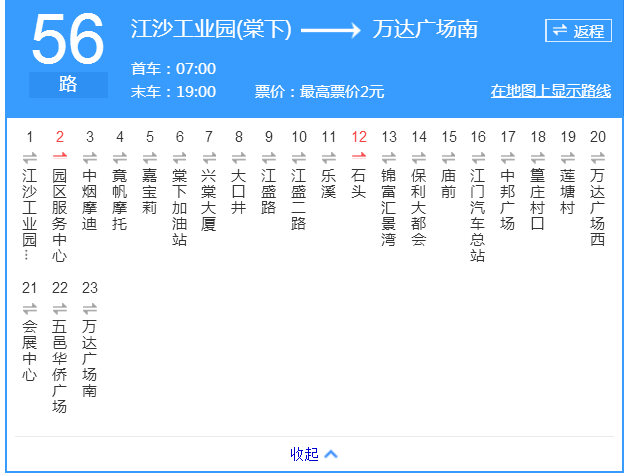Click transfer icon above 江盛路 stop

(269, 158)
